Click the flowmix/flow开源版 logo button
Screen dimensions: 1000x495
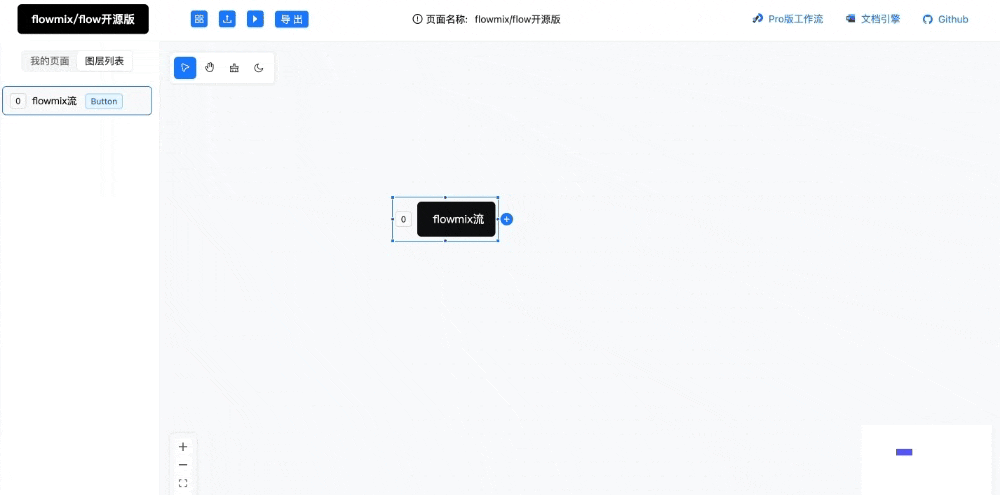(x=83, y=19)
